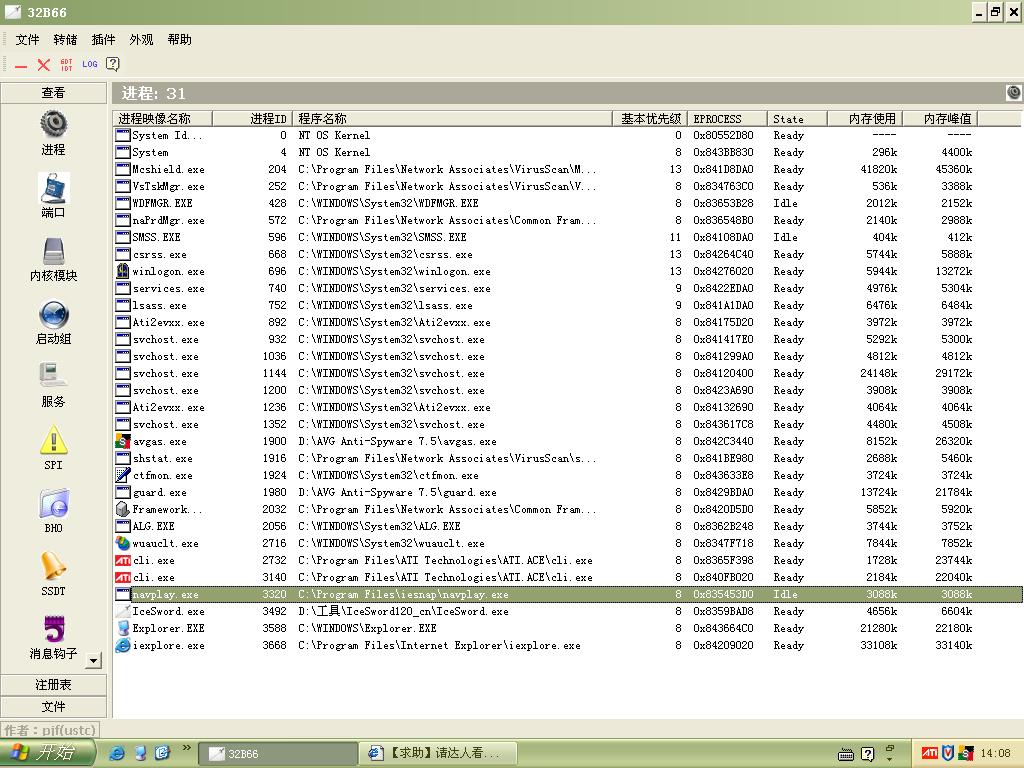
Task: Open the 端口 ports view in sidebar
Action: [53, 188]
